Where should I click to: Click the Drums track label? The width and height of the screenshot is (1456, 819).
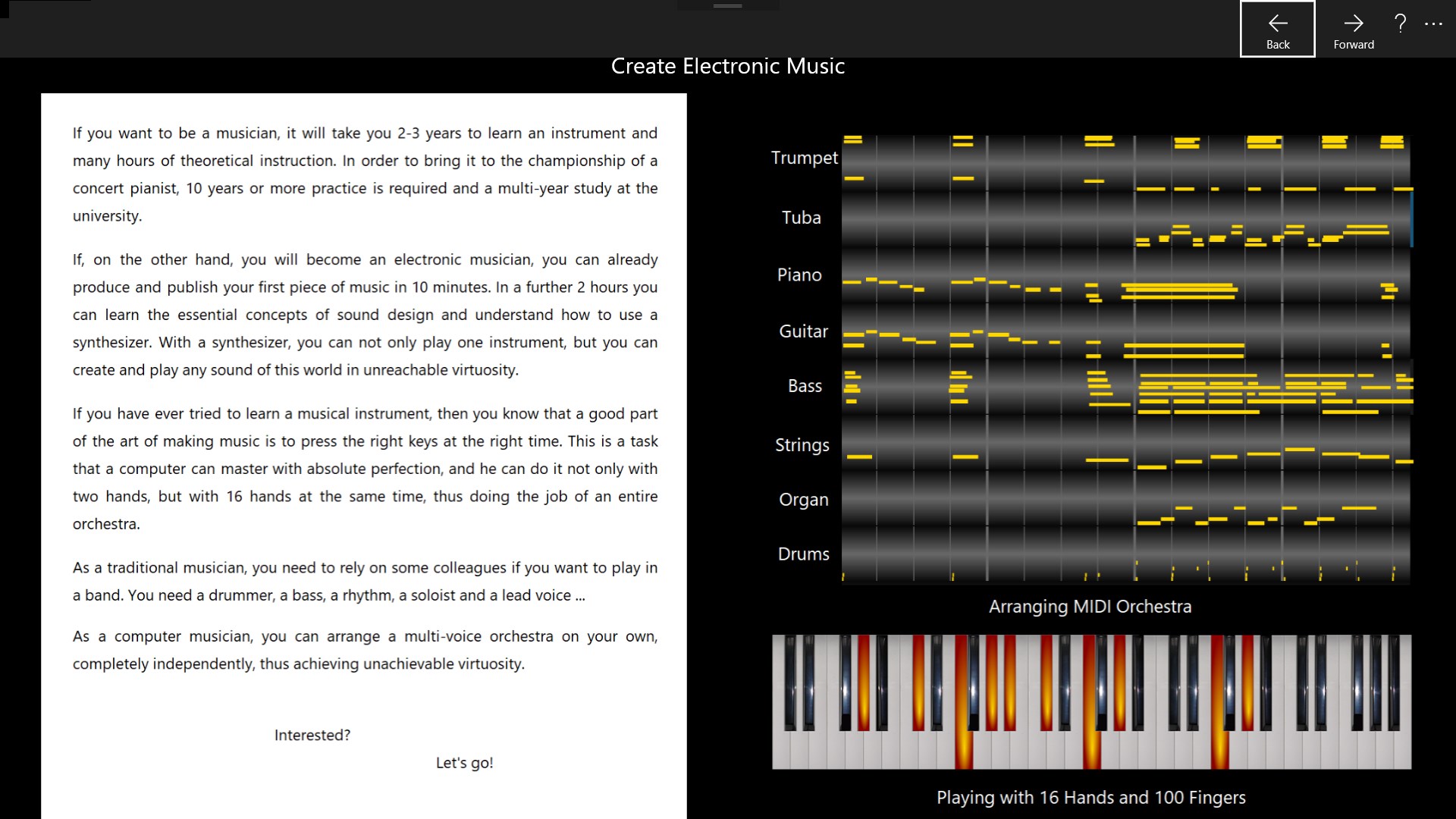point(803,554)
